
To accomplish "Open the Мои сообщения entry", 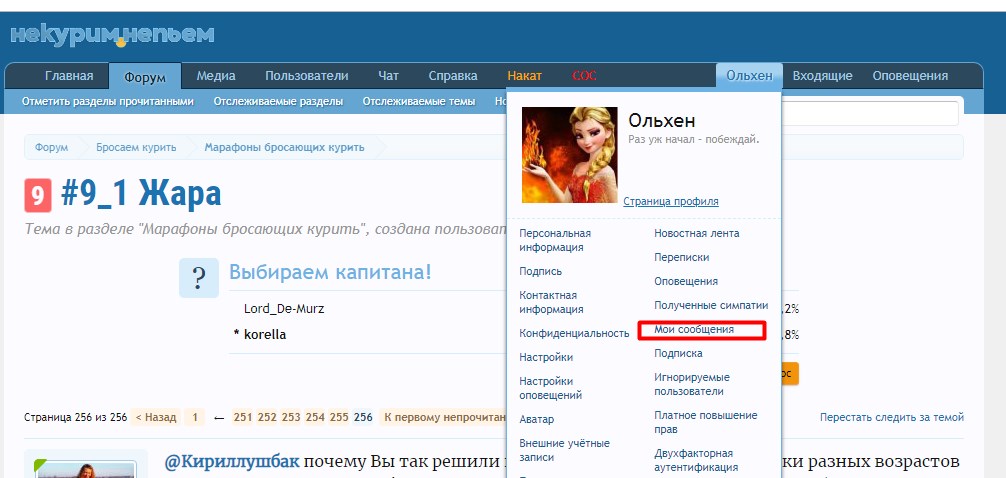I will click(x=694, y=329).
